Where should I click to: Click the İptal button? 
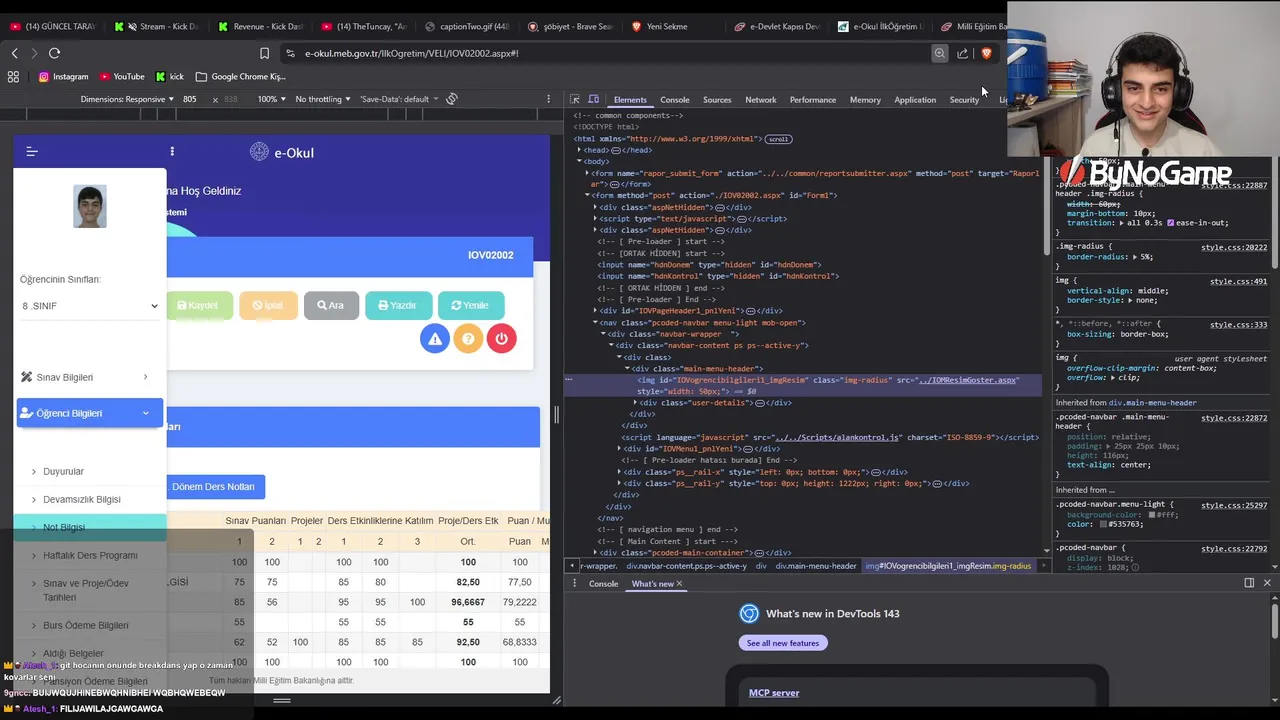tap(268, 305)
